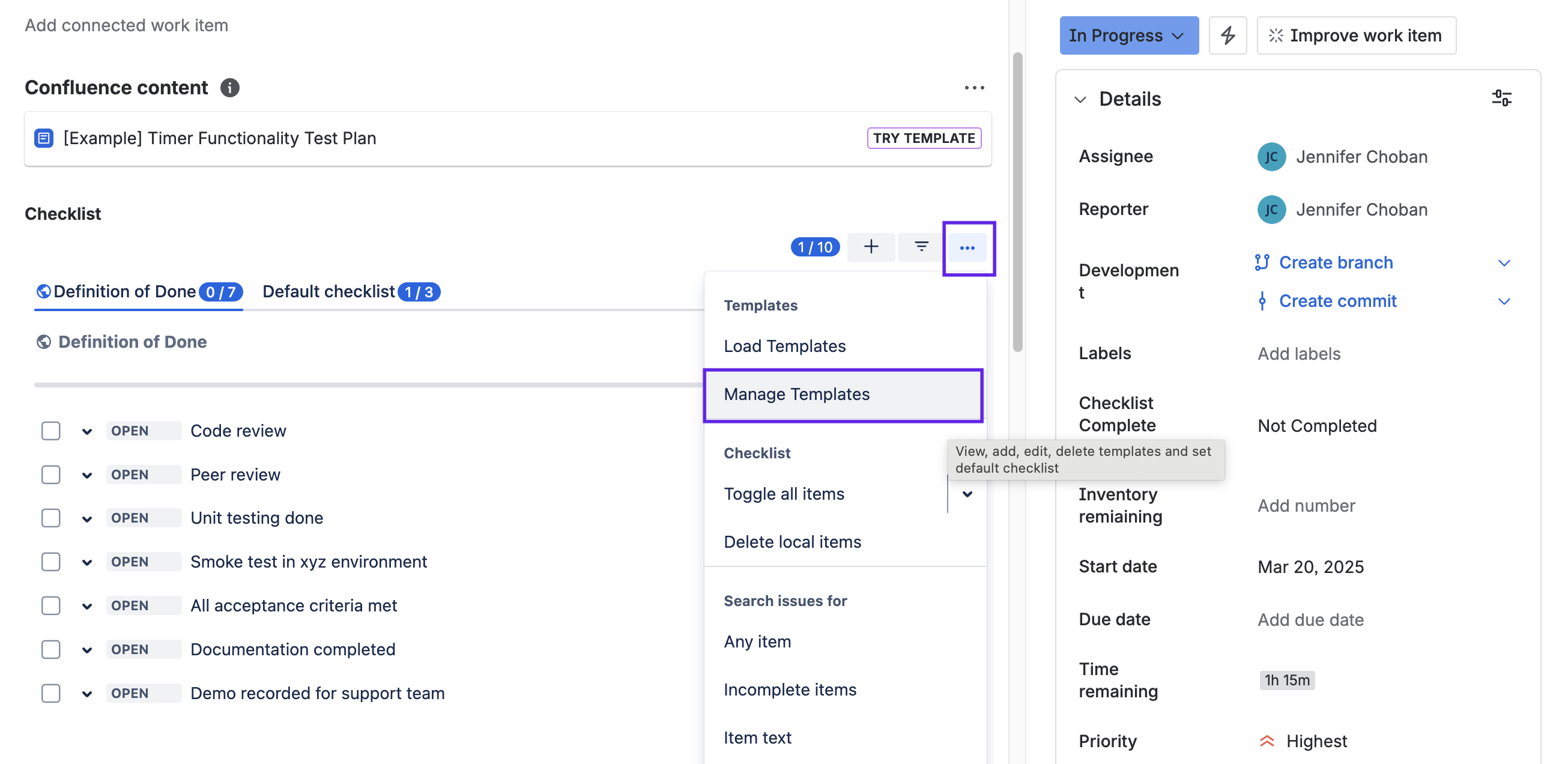This screenshot has height=764, width=1568.
Task: Expand the Toggle all items arrow
Action: point(967,494)
